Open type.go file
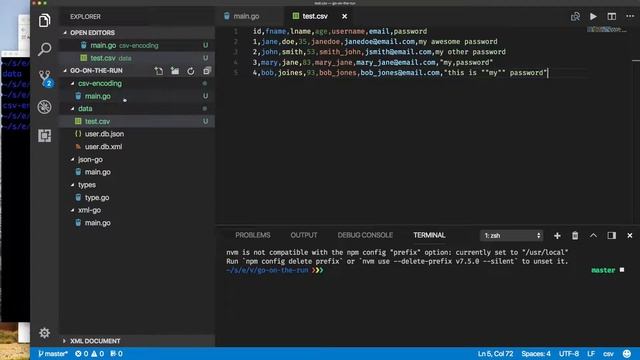Screen dimensions: 640x360 click(x=137, y=198)
